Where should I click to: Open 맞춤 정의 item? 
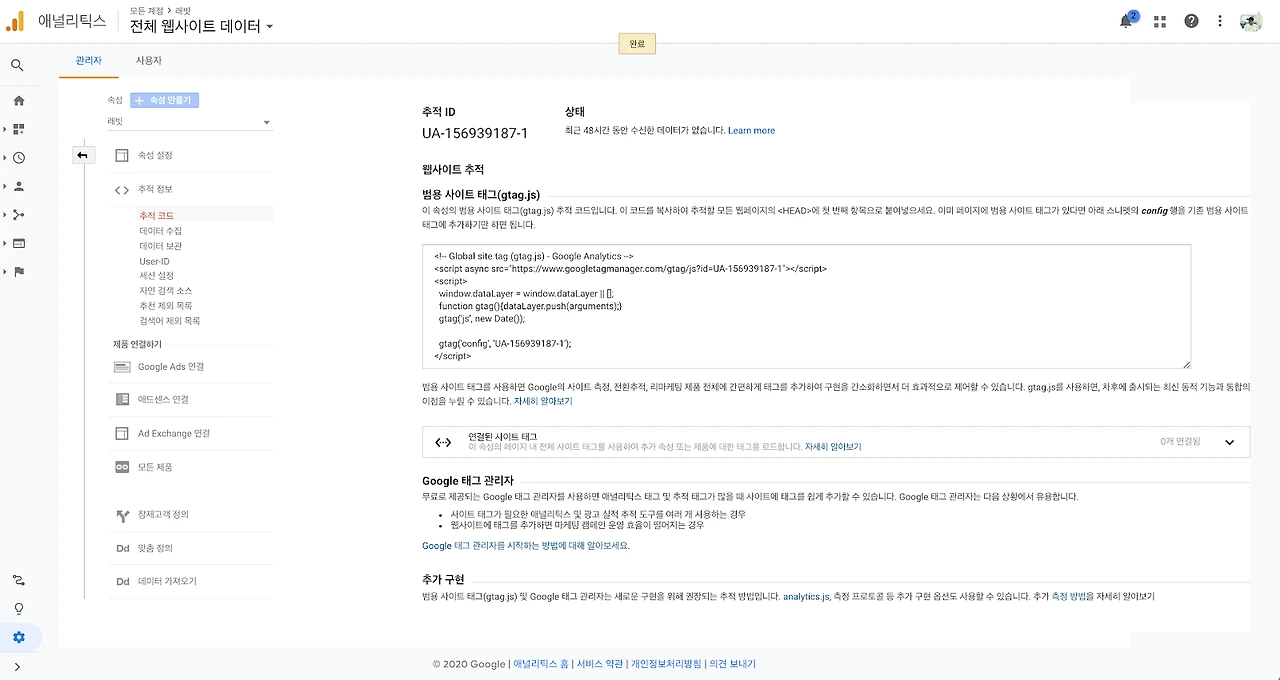click(155, 548)
